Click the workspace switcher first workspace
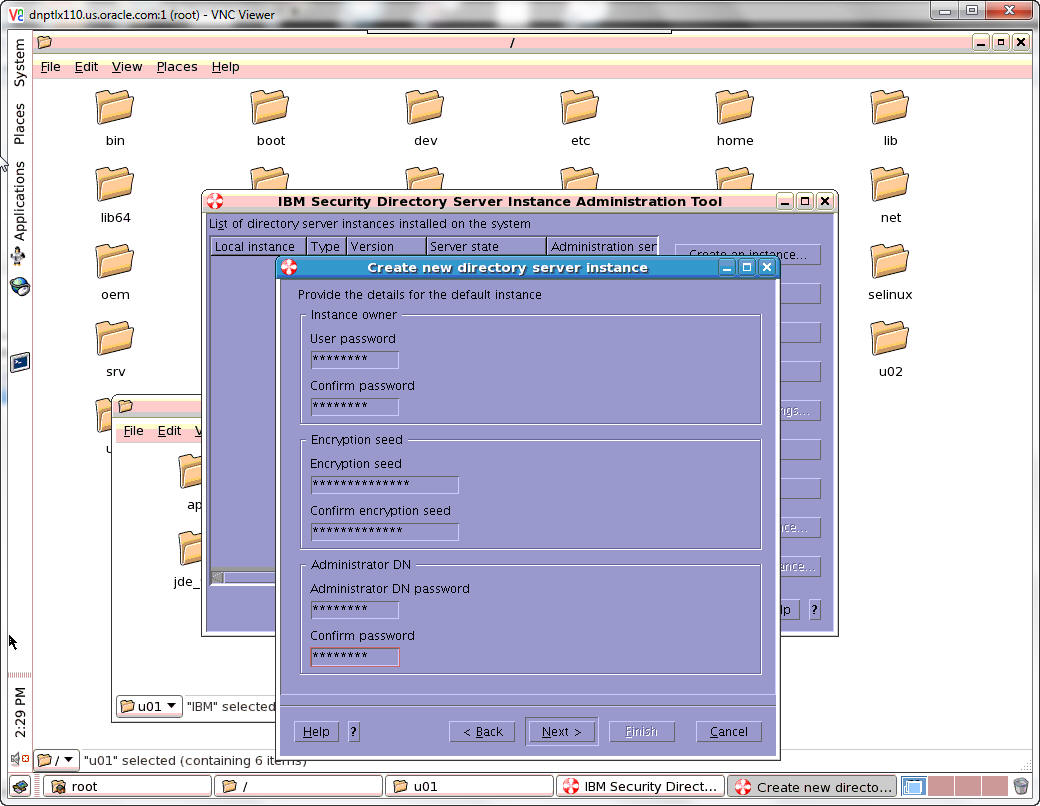Image resolution: width=1040 pixels, height=806 pixels. 913,787
